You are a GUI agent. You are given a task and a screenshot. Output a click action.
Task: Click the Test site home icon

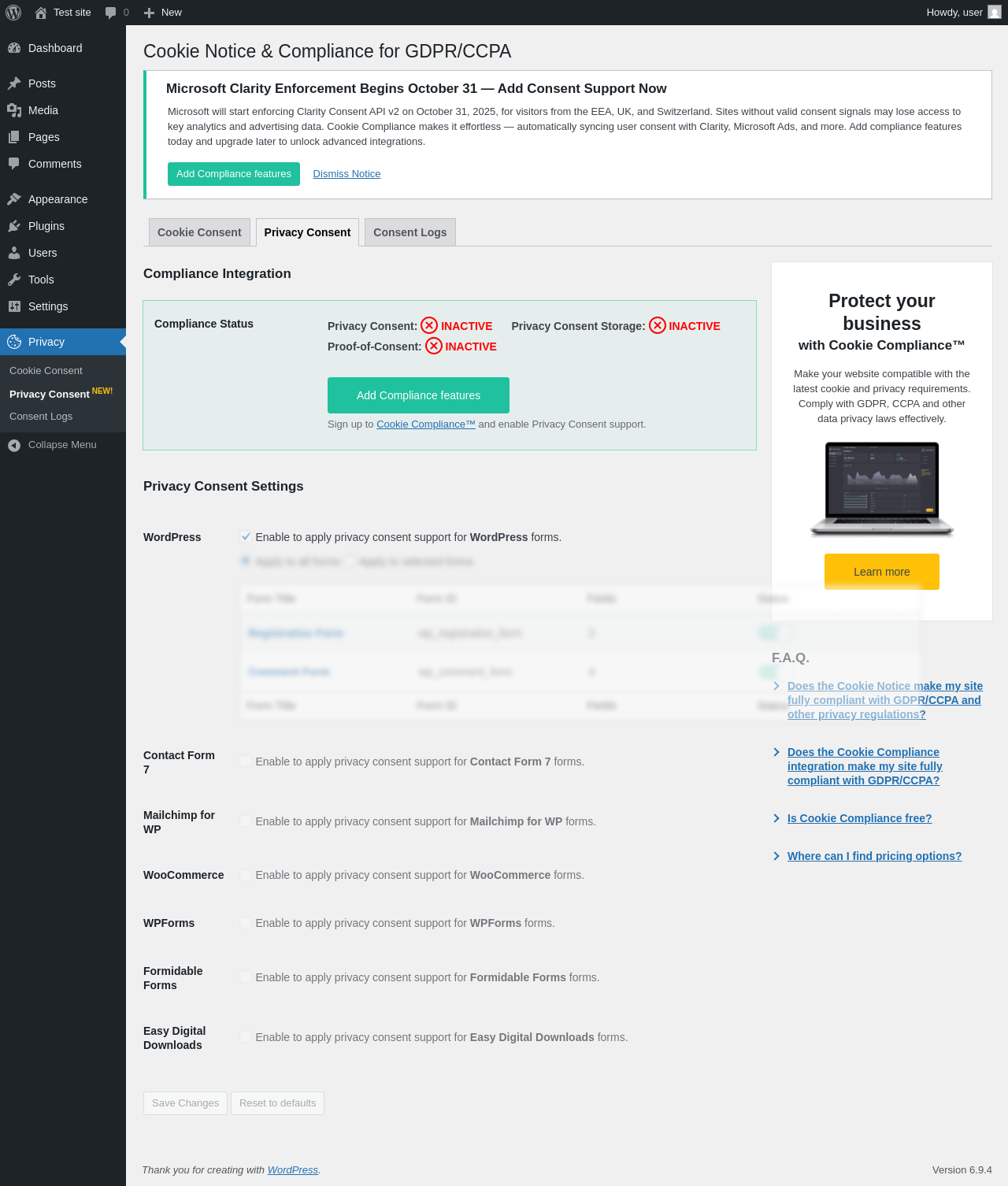(41, 13)
